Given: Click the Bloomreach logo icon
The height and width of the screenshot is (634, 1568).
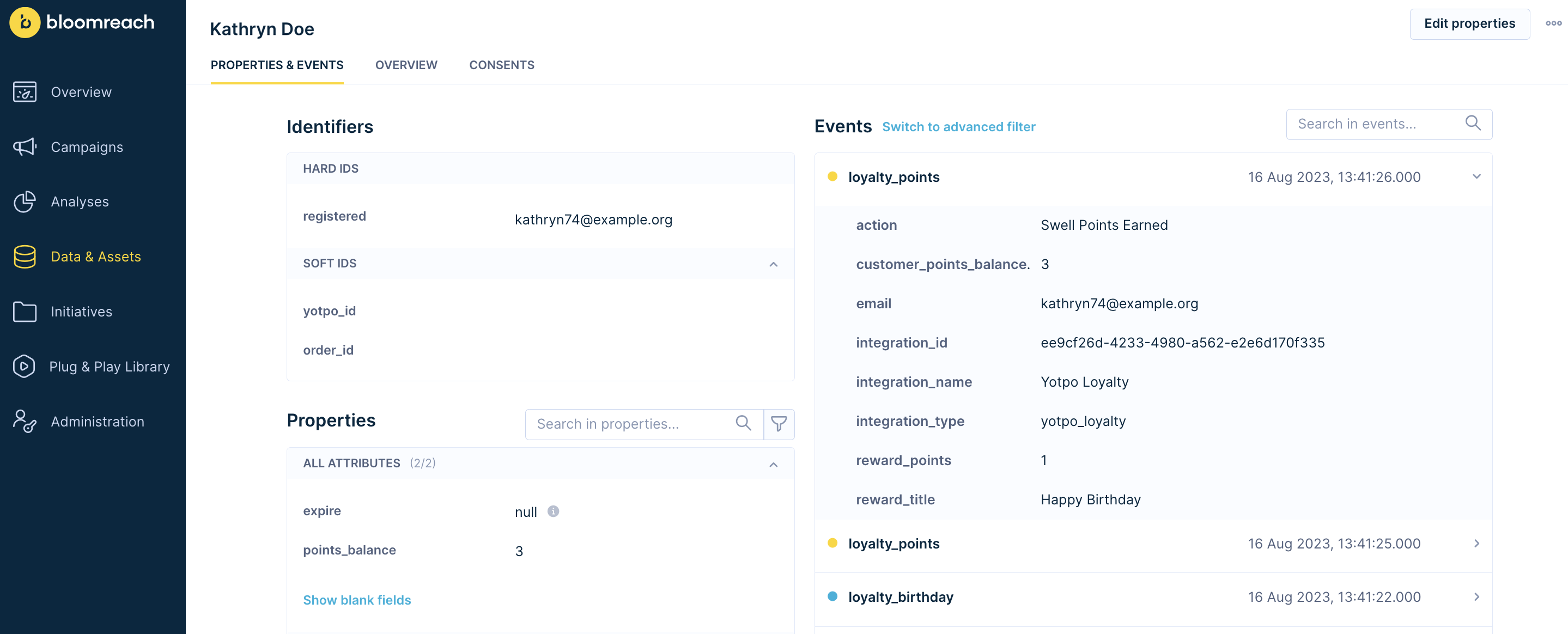Looking at the screenshot, I should coord(25,22).
